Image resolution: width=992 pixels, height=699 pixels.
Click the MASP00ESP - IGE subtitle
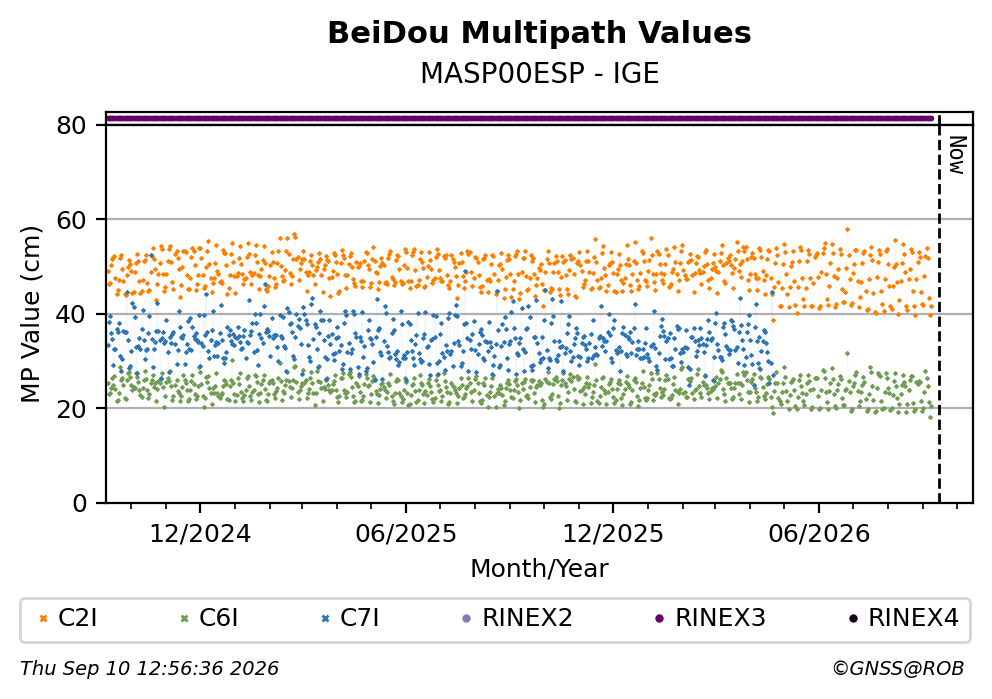tap(540, 74)
